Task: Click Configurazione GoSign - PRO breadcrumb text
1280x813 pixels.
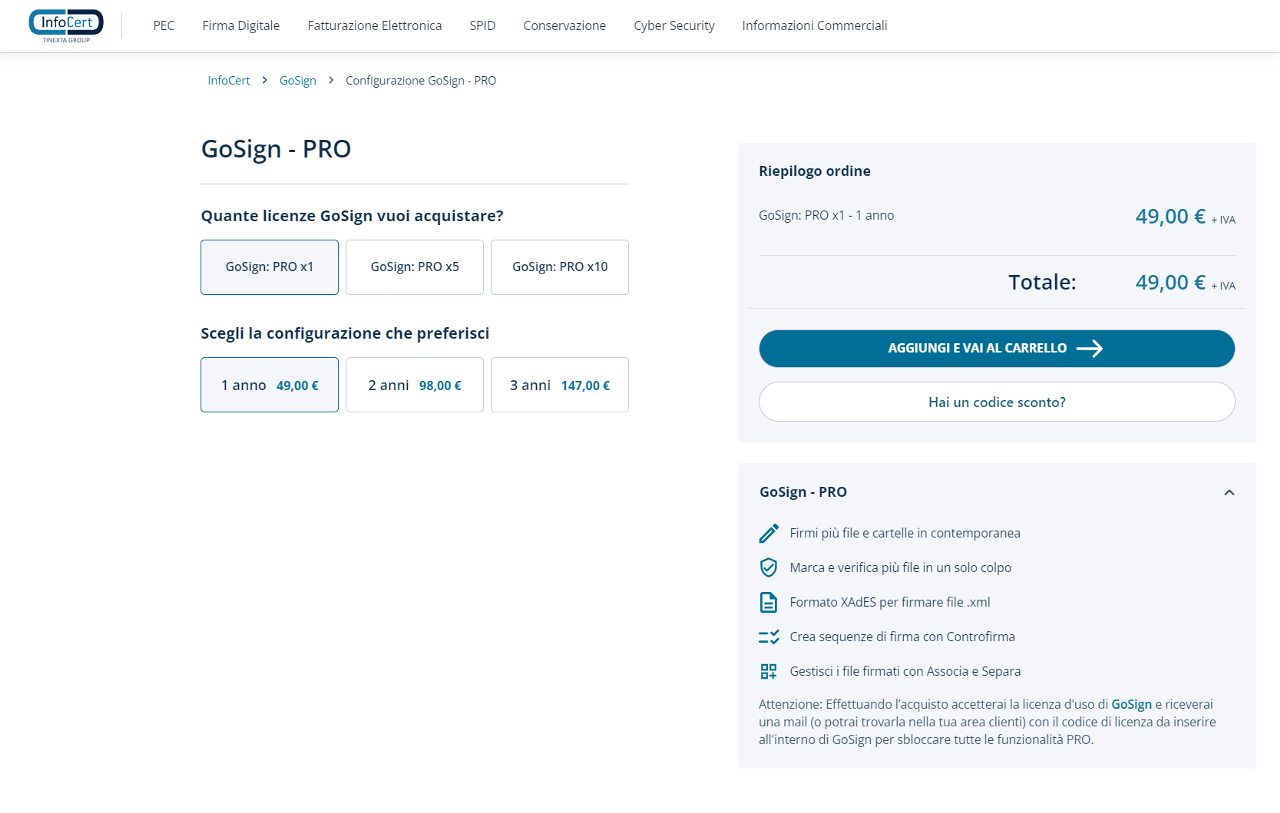Action: (x=421, y=80)
